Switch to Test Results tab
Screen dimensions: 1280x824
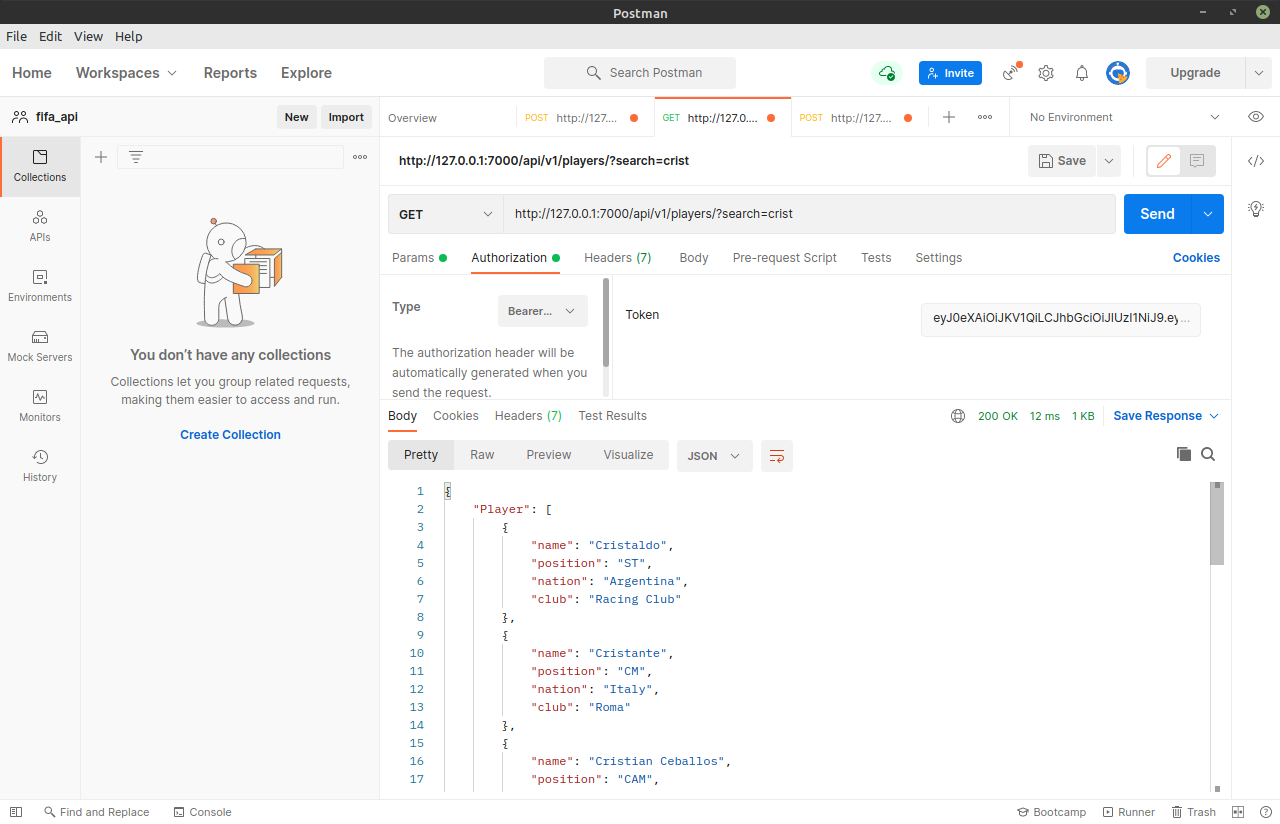(x=613, y=416)
